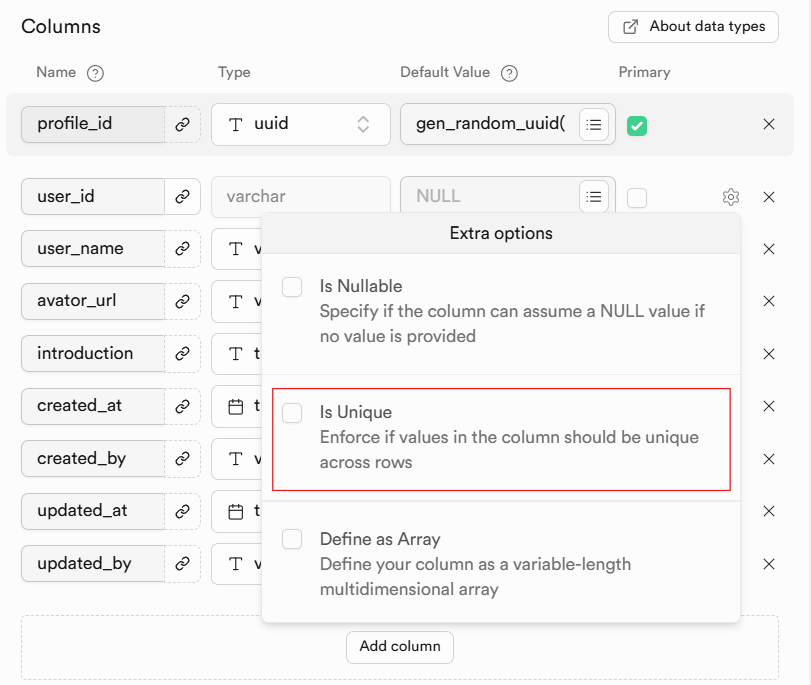Click the help icon next to Default Value
The width and height of the screenshot is (811, 685).
(x=509, y=73)
